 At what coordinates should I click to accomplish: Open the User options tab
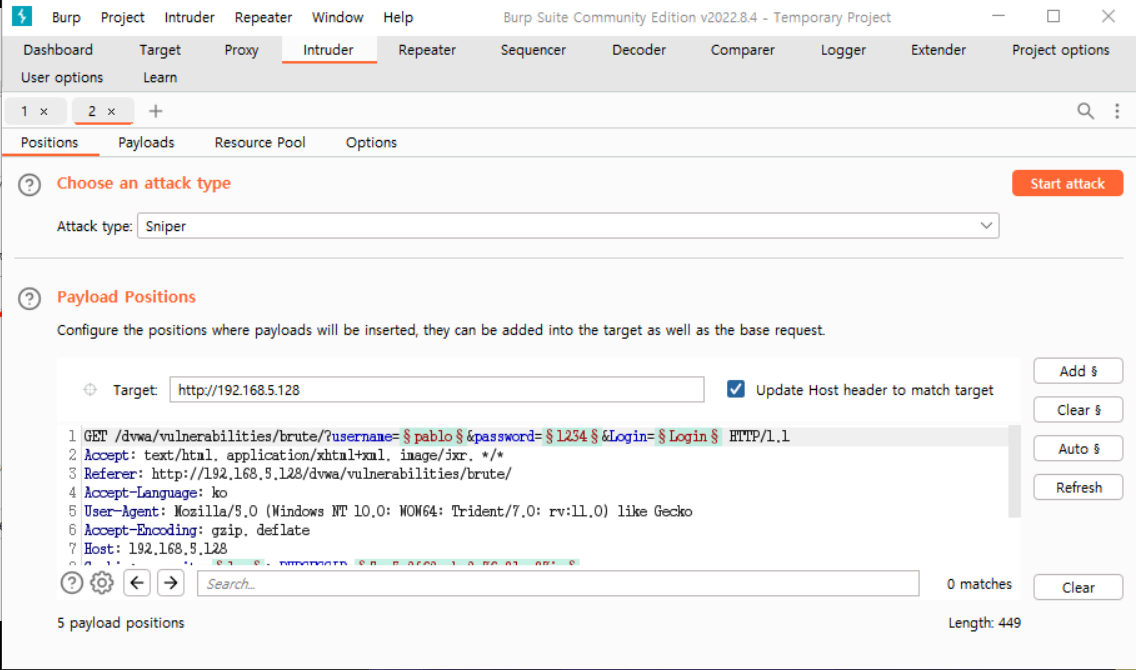[62, 78]
